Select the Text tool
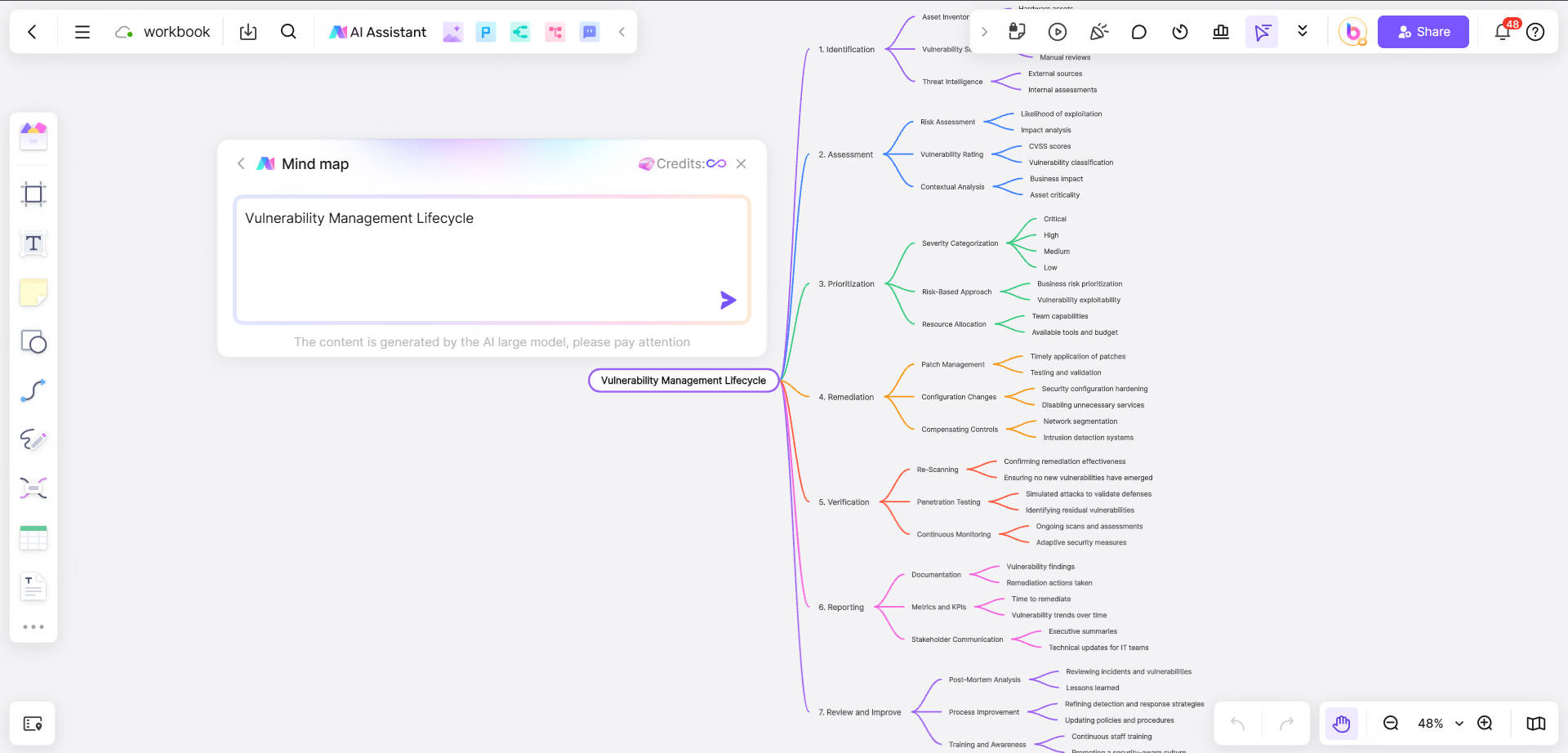This screenshot has height=753, width=1568. coord(33,243)
